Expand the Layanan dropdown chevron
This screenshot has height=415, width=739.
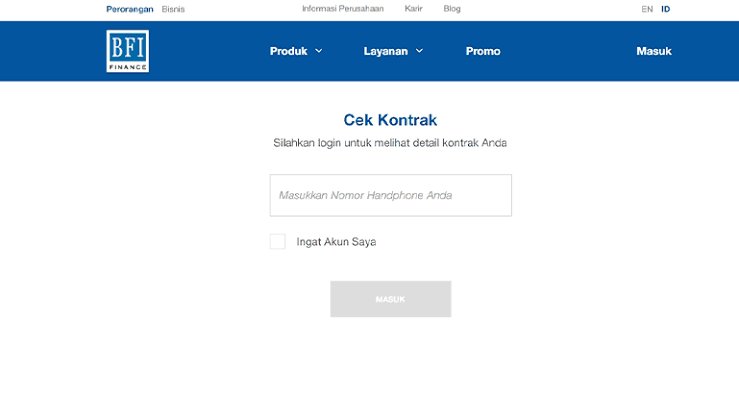(x=419, y=51)
